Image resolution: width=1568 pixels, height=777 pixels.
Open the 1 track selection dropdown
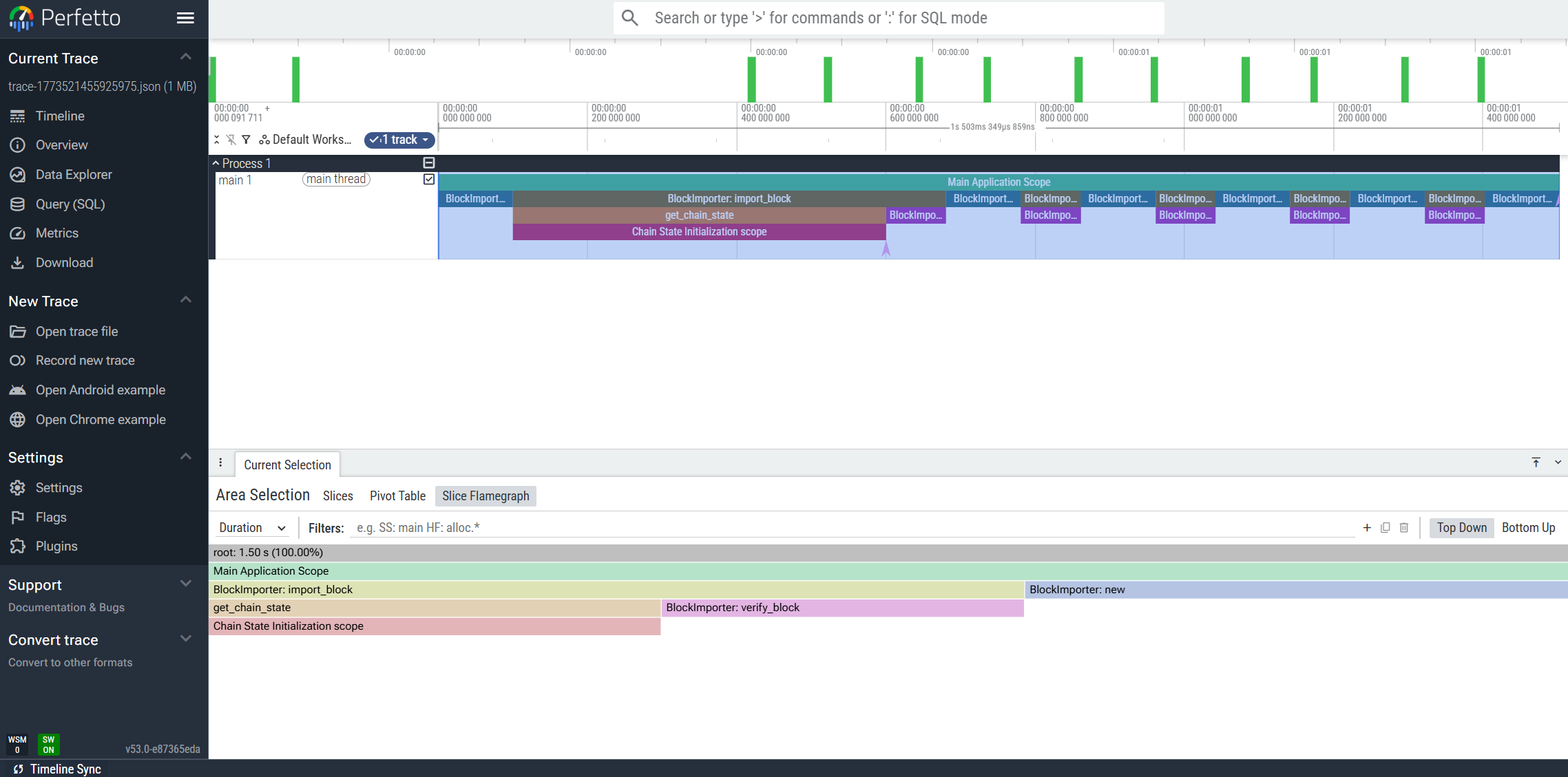pos(399,140)
